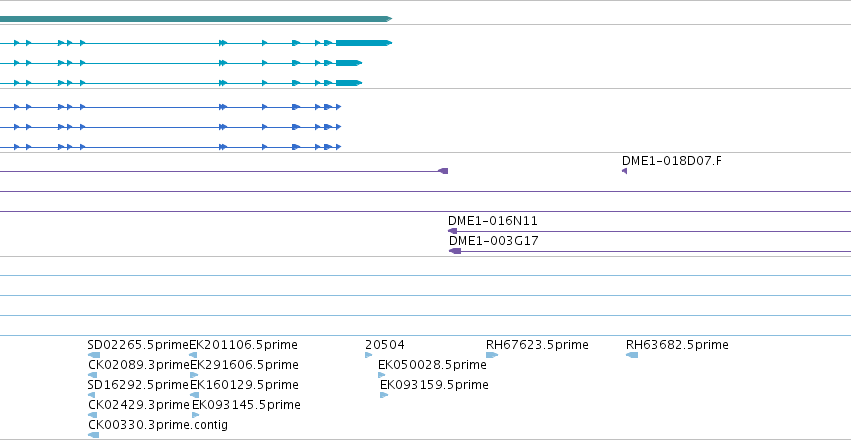Click the CK02089.3prime label
This screenshot has height=440, width=851.
point(139,365)
